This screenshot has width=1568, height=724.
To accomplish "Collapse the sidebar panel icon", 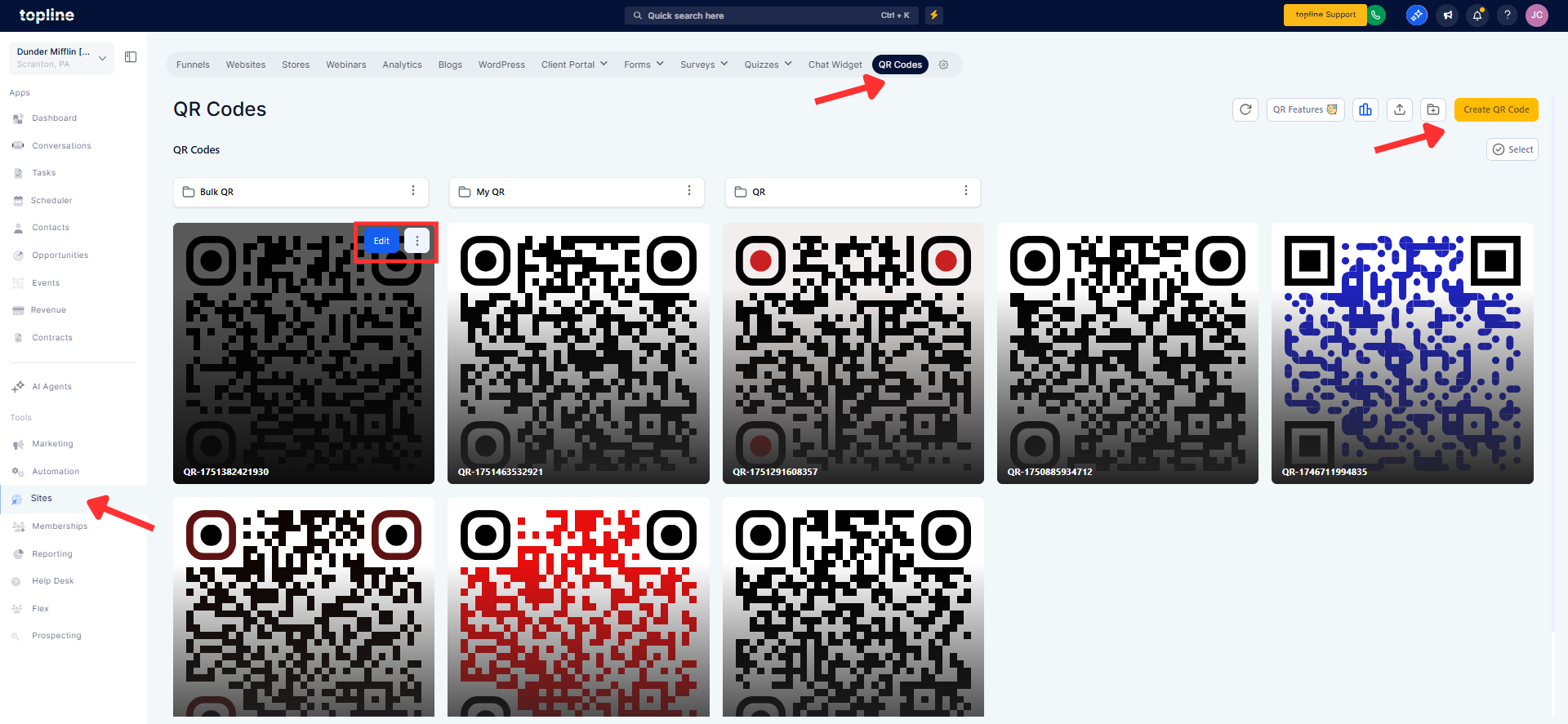I will [131, 57].
